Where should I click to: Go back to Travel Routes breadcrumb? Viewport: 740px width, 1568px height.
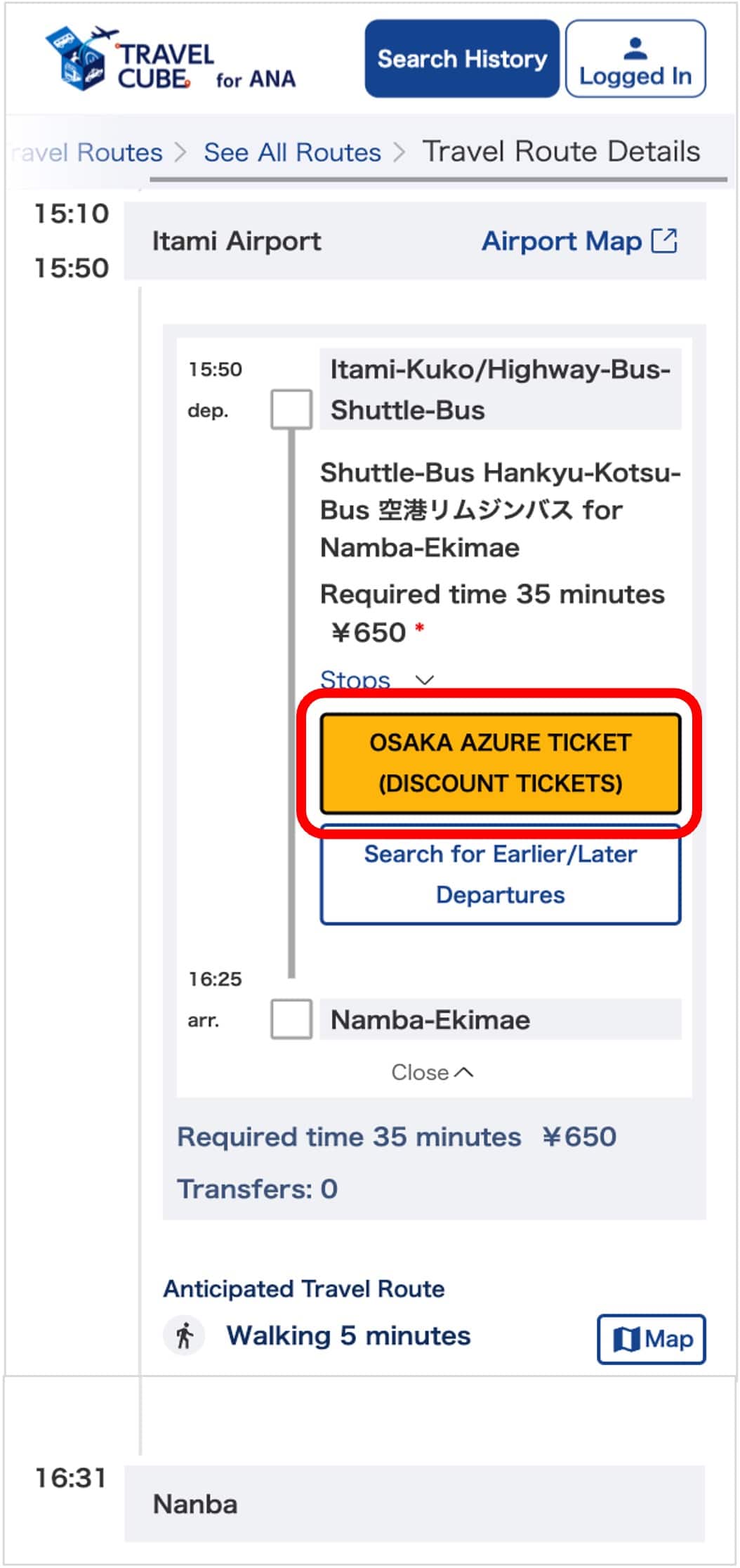88,152
